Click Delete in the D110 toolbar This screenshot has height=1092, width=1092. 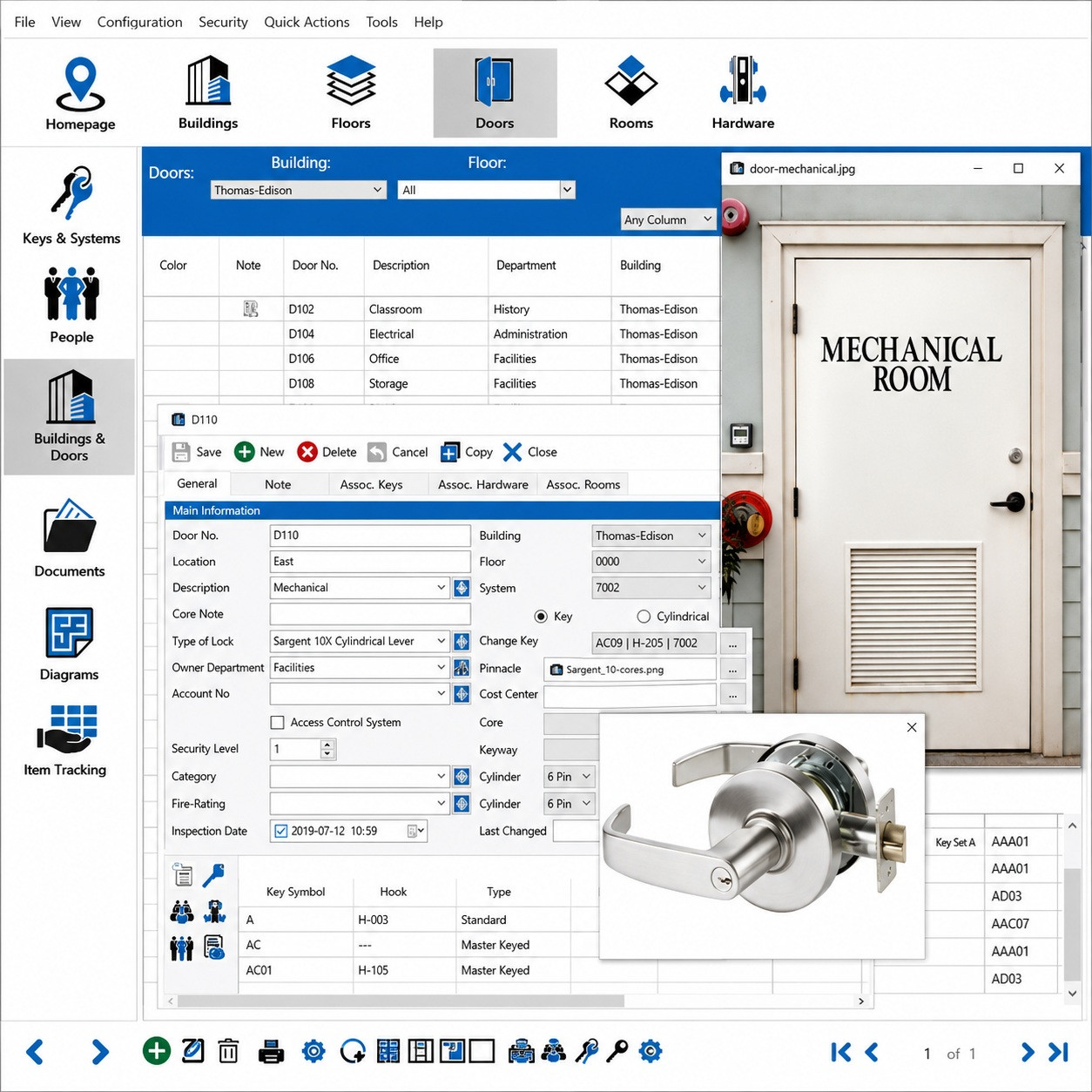[327, 452]
